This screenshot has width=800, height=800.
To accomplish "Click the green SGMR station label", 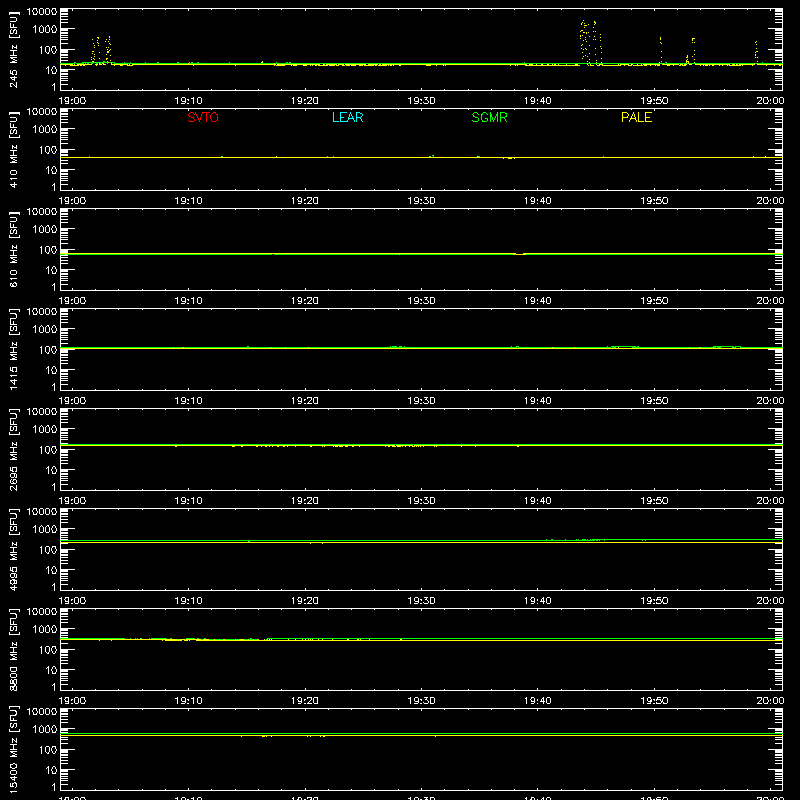I will 489,117.
